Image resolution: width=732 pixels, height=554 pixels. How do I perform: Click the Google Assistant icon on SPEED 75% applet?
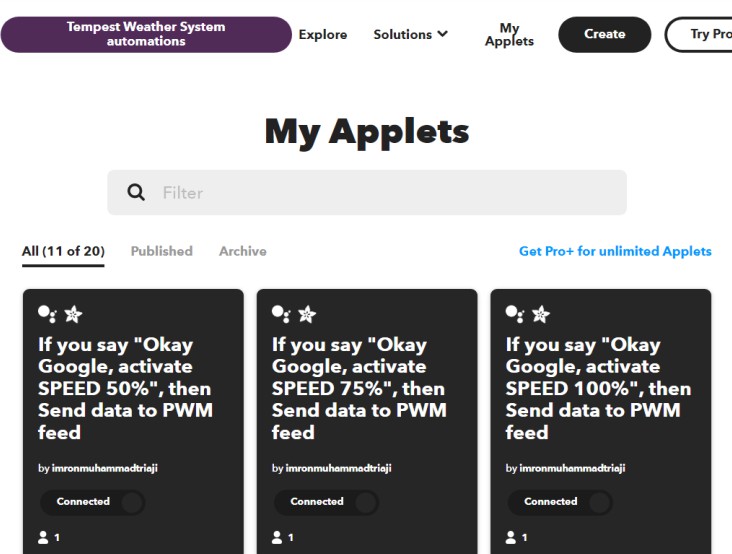(281, 313)
